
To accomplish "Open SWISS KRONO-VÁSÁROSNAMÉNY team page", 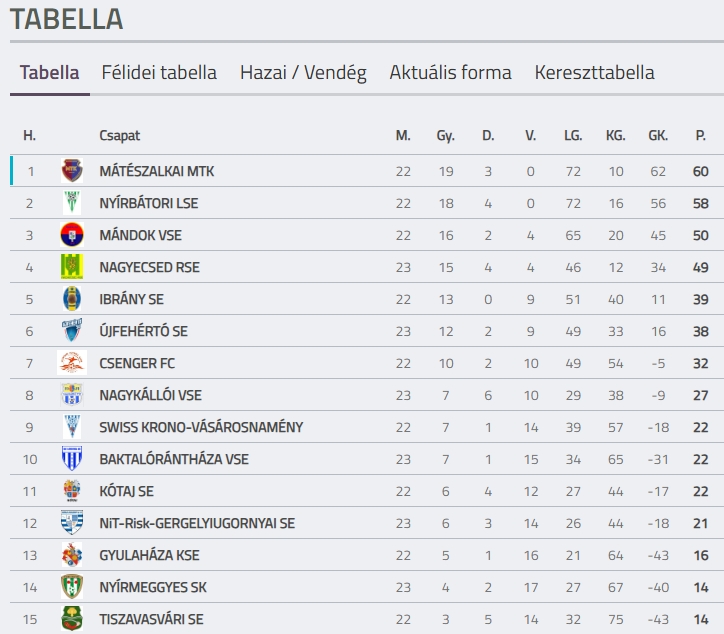I will click(201, 427).
